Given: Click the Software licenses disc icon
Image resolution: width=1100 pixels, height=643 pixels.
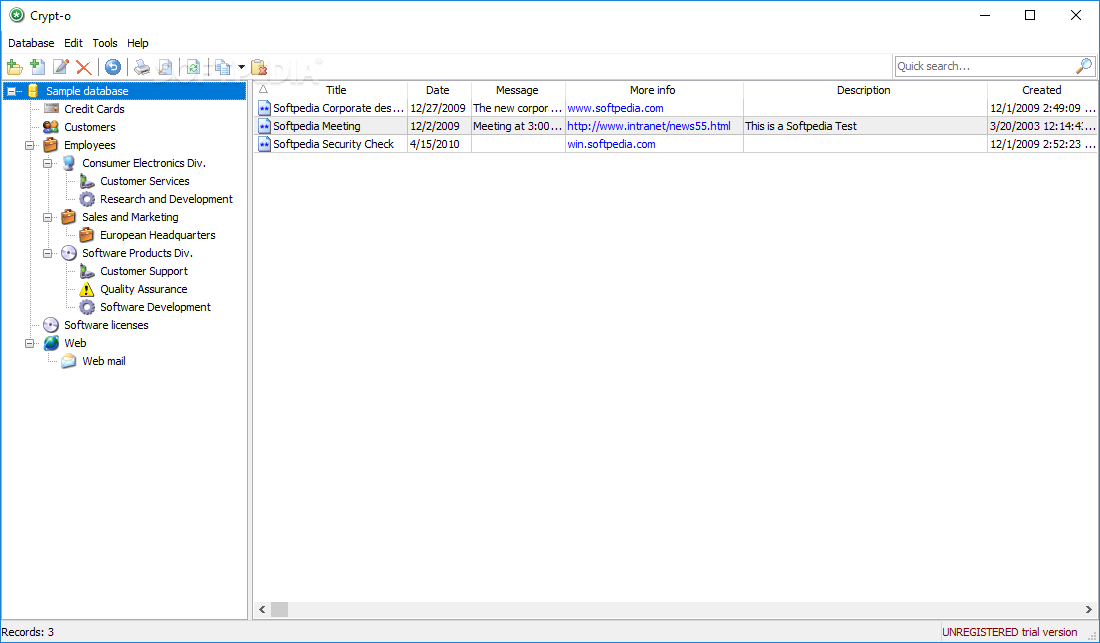Looking at the screenshot, I should [51, 325].
